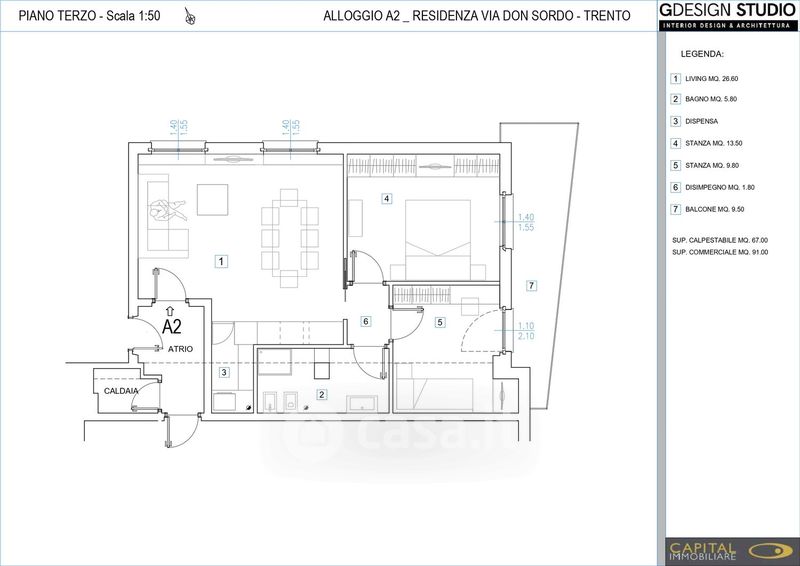Click room marker 2 in the bathroom
Viewport: 800px width, 566px height.
[321, 394]
